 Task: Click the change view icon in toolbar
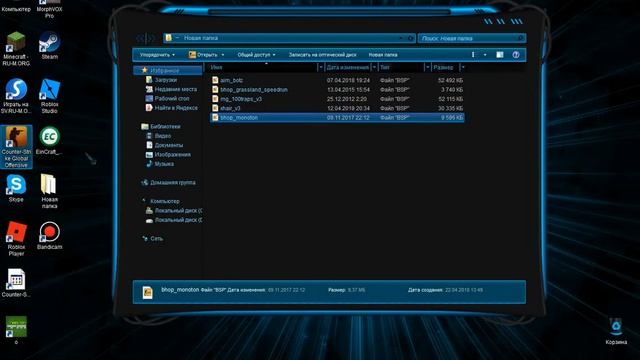(x=473, y=55)
